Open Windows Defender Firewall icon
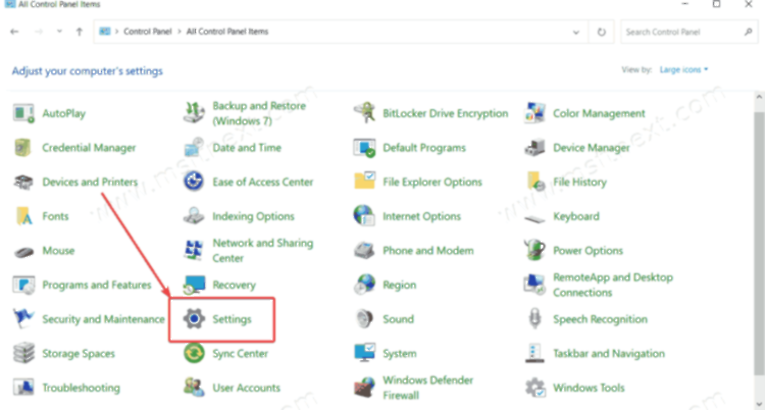Image resolution: width=765 pixels, height=410 pixels. point(364,388)
